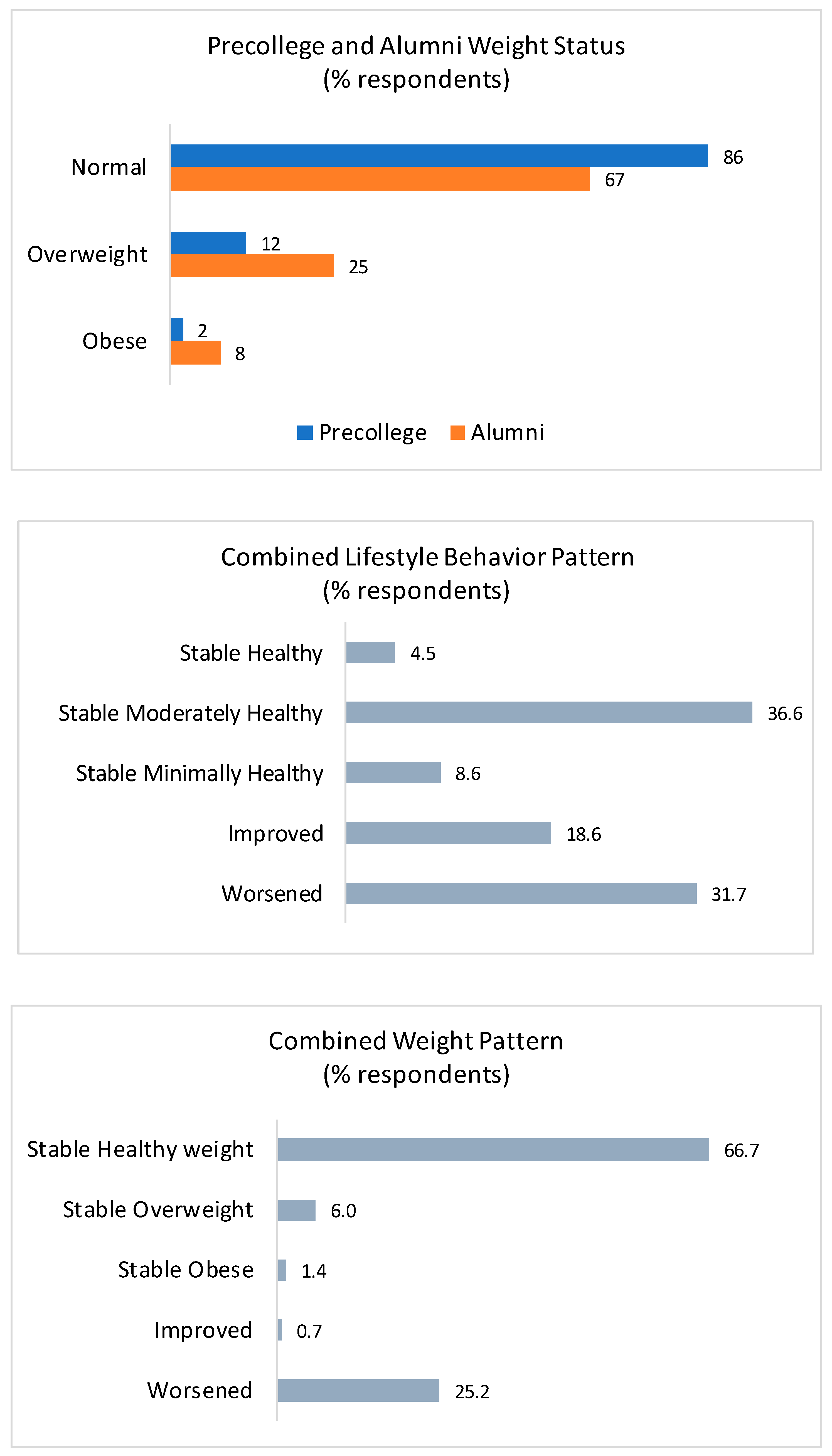Click the orange Alumni legend swatch
This screenshot has width=832, height=1456.
point(457,432)
